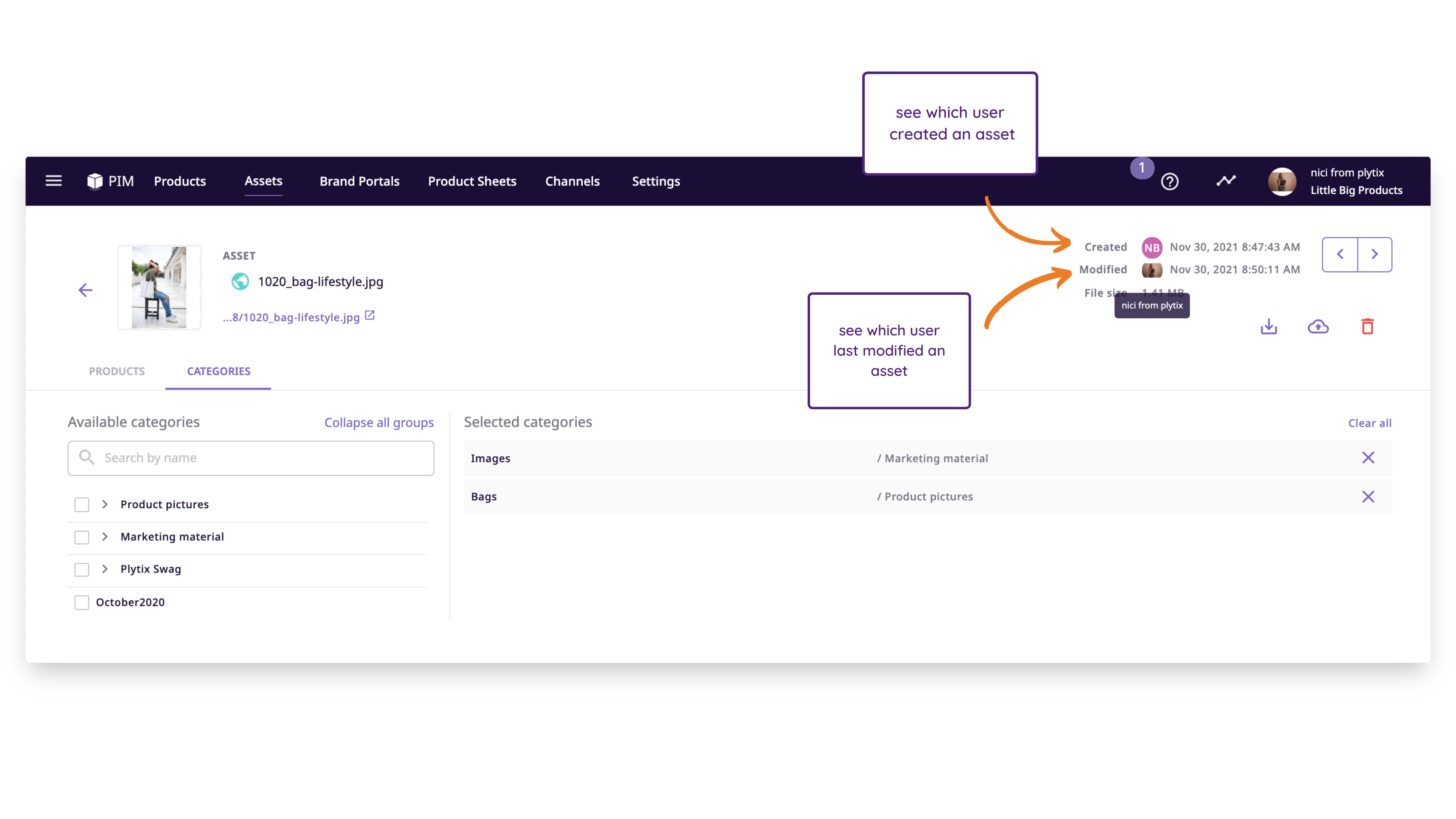Click the / Product pictures path text
This screenshot has width=1456, height=819.
pos(925,497)
